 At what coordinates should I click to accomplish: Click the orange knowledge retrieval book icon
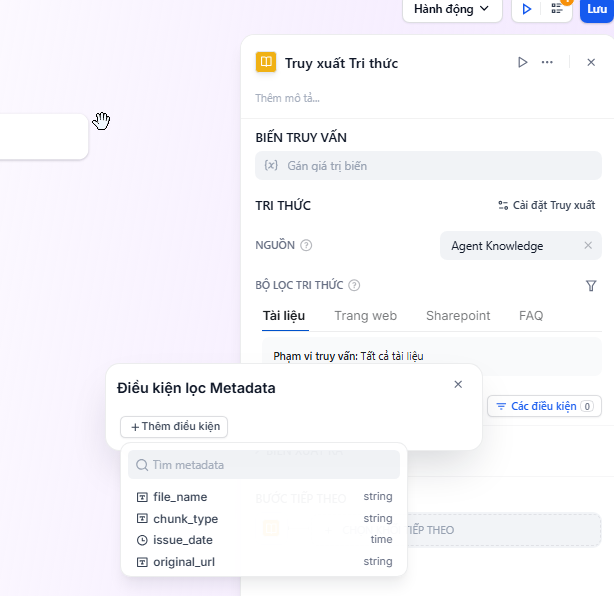click(266, 62)
